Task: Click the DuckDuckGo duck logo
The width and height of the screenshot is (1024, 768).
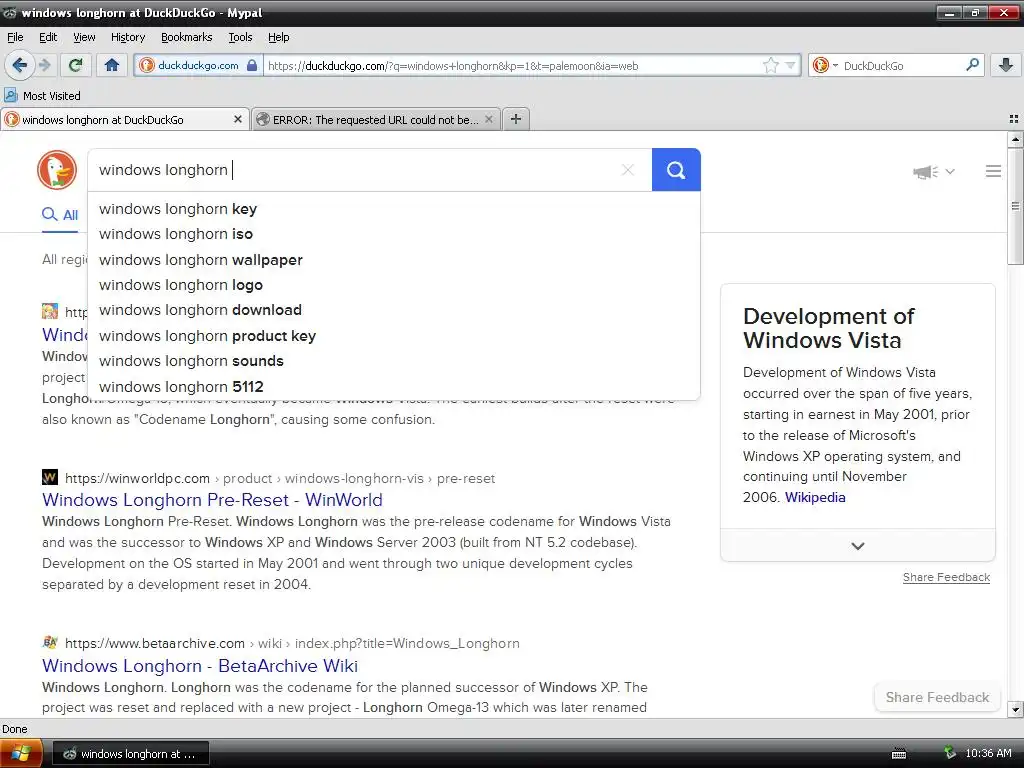Action: pos(57,170)
